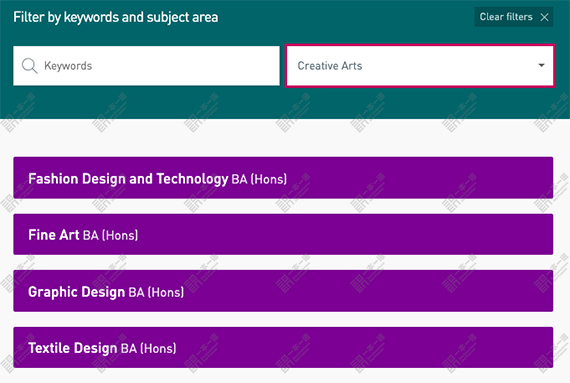Click BA (Hons) label beside Graphic Design

156,293
